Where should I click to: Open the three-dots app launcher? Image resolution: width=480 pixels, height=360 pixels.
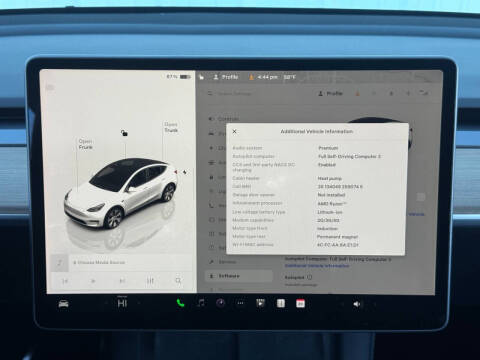pos(240,303)
